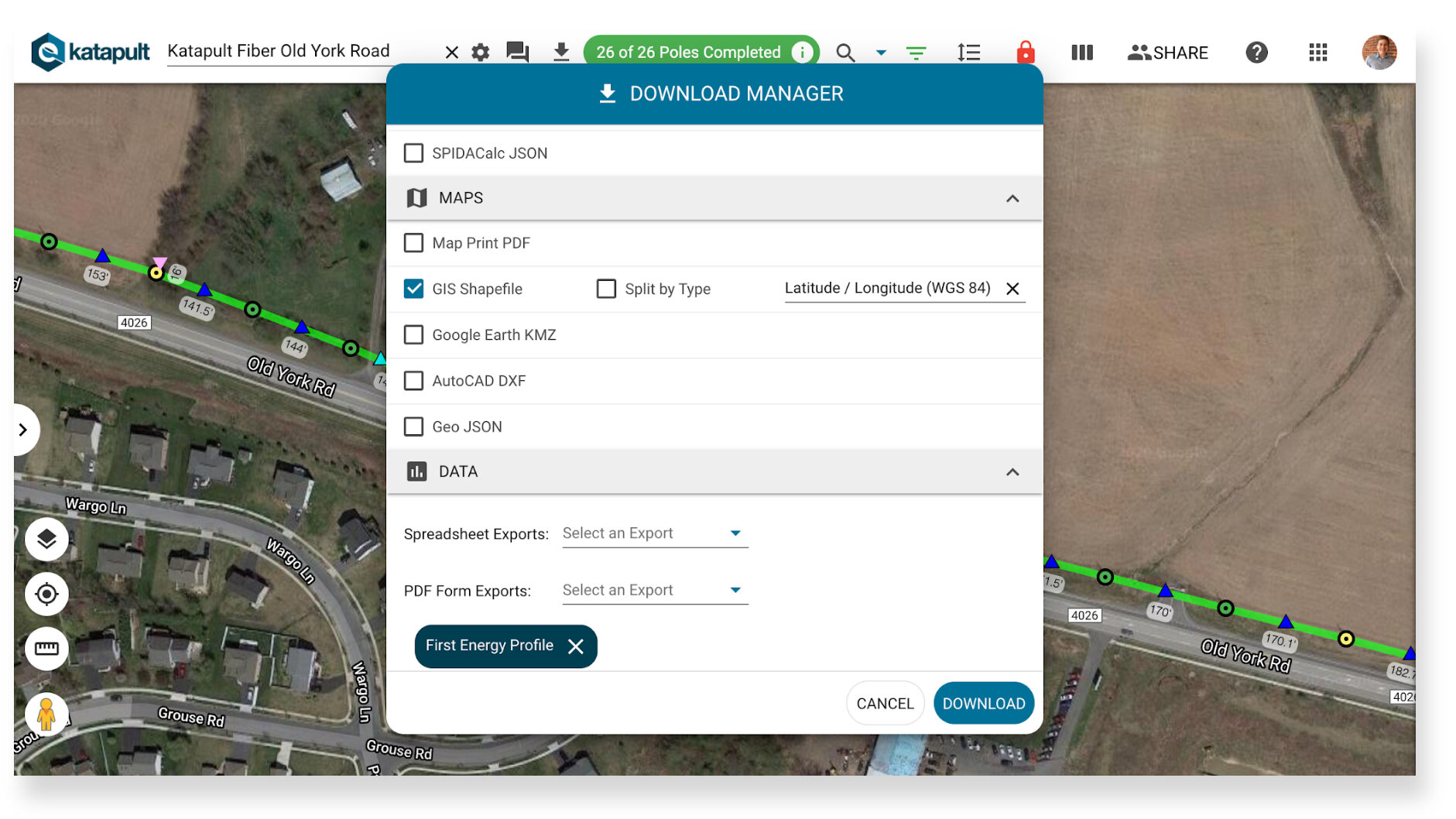Click the 141.5' span label on map
Viewport: 1456px width, 819px height.
(197, 308)
